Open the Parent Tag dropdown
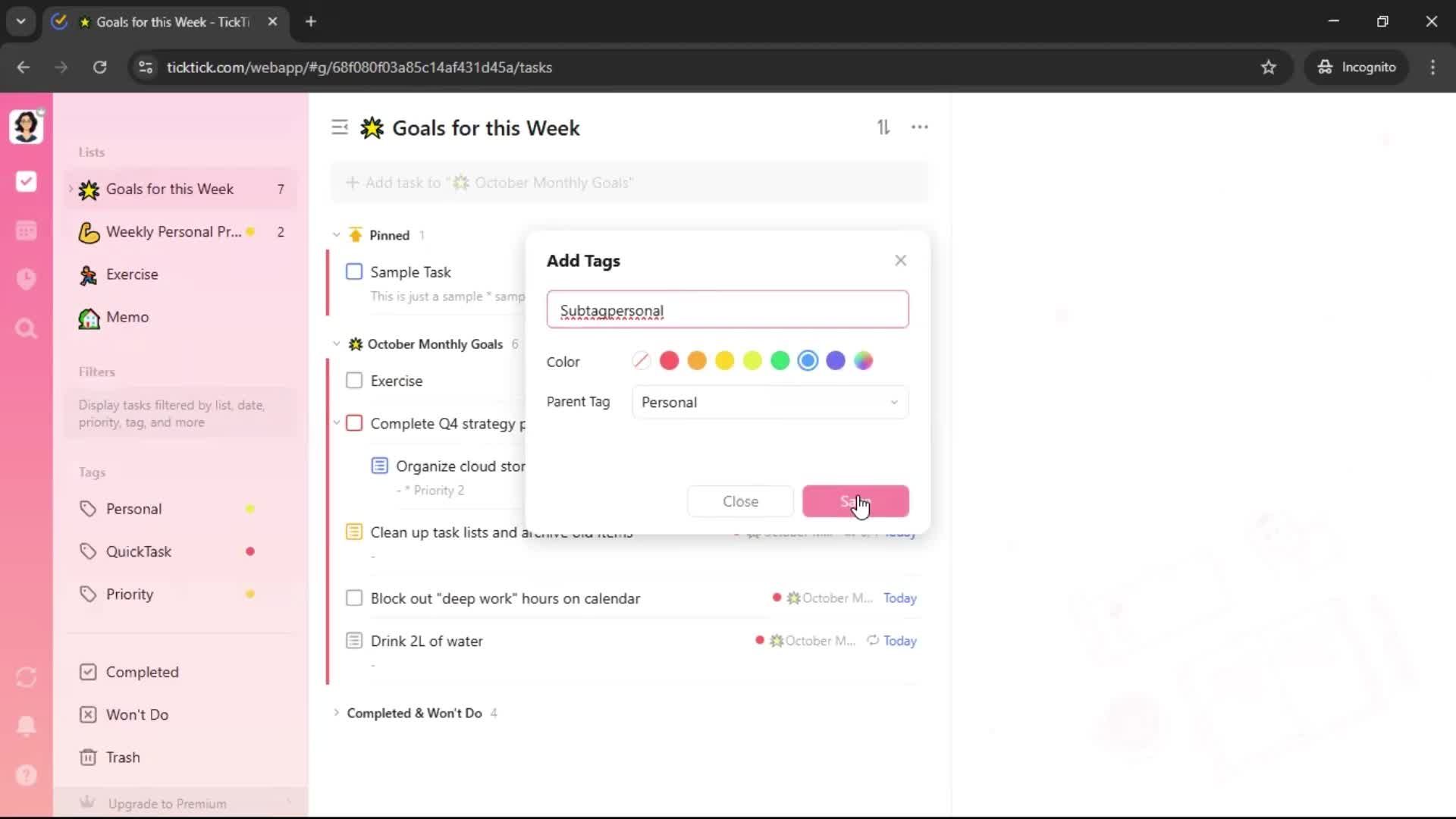Screen dimensions: 1456x819 pos(770,403)
